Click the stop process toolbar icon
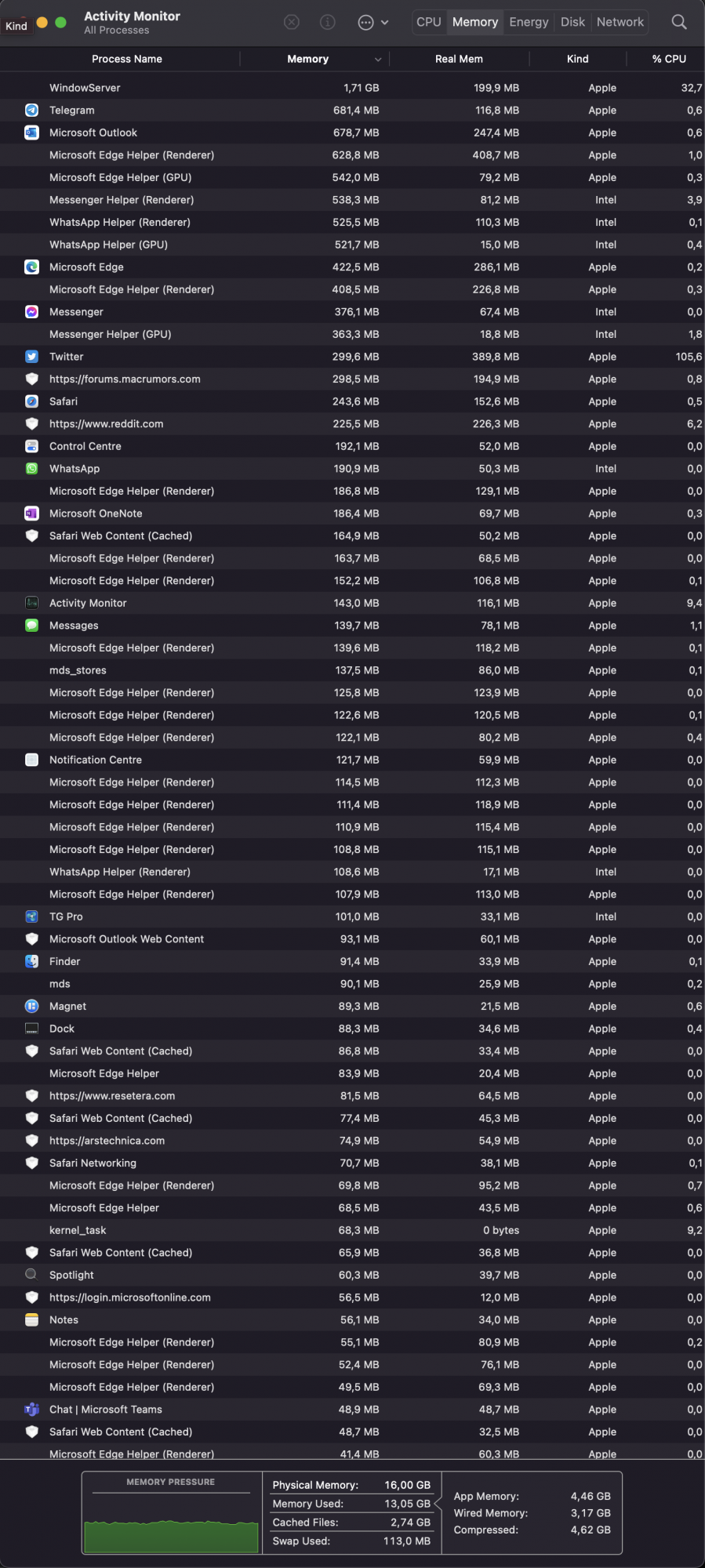 point(291,22)
